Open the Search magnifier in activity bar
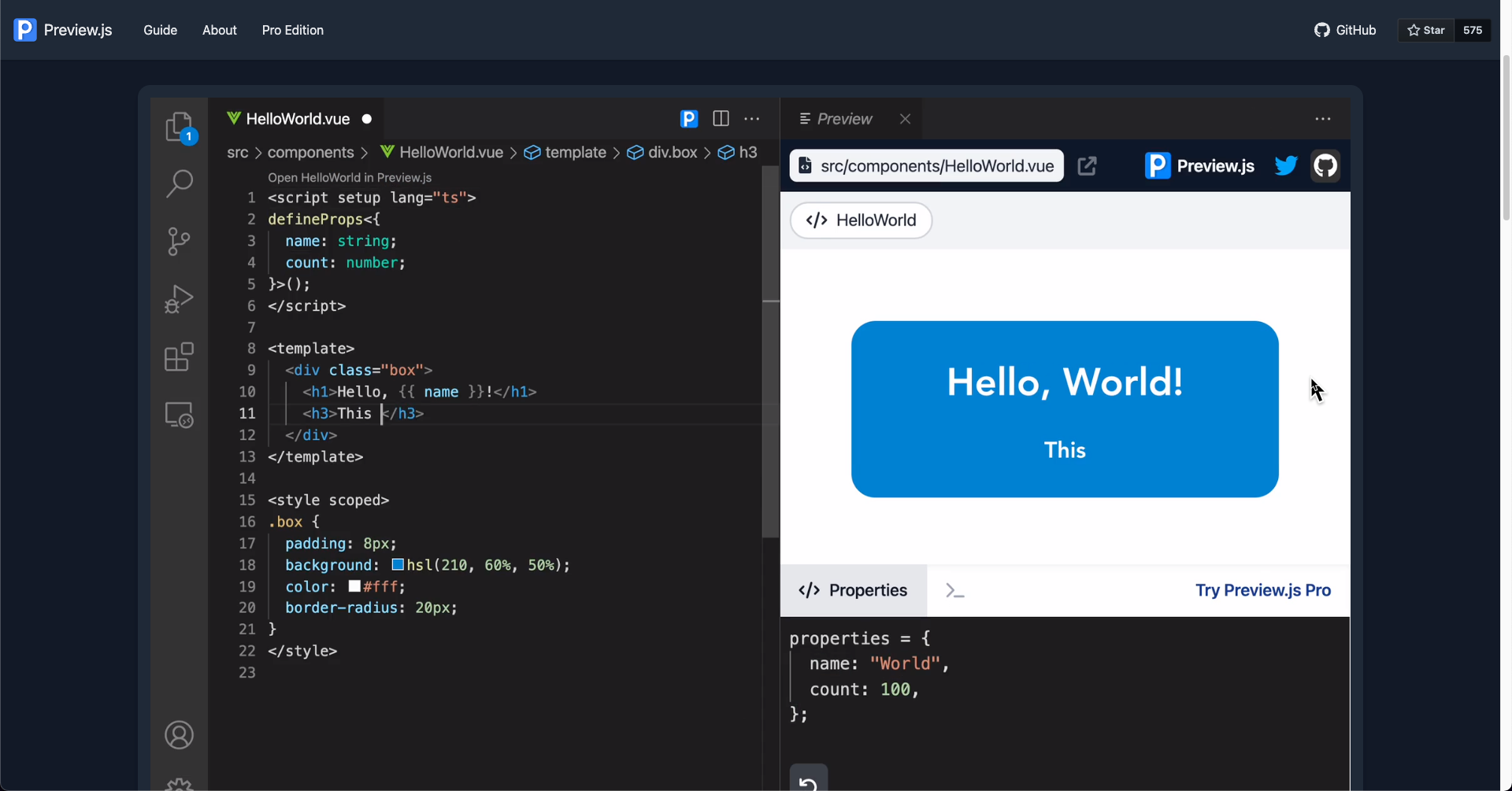1512x791 pixels. [180, 183]
